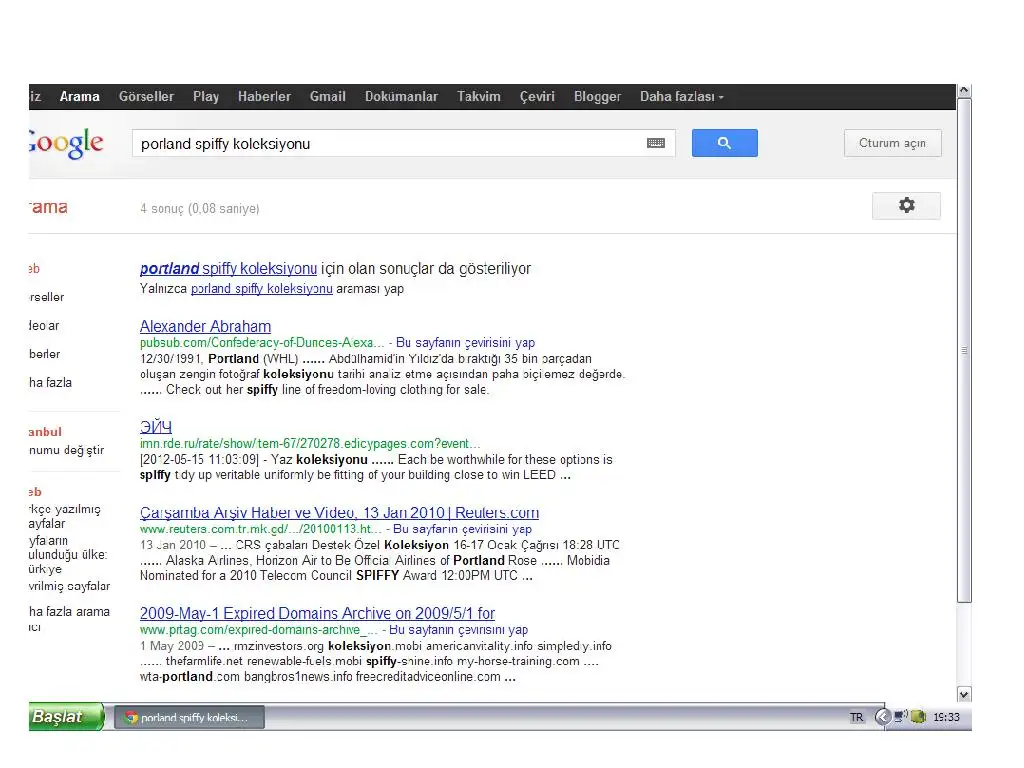Click the blue search magnifier button
Screen dimensions: 1024x768
tap(724, 143)
